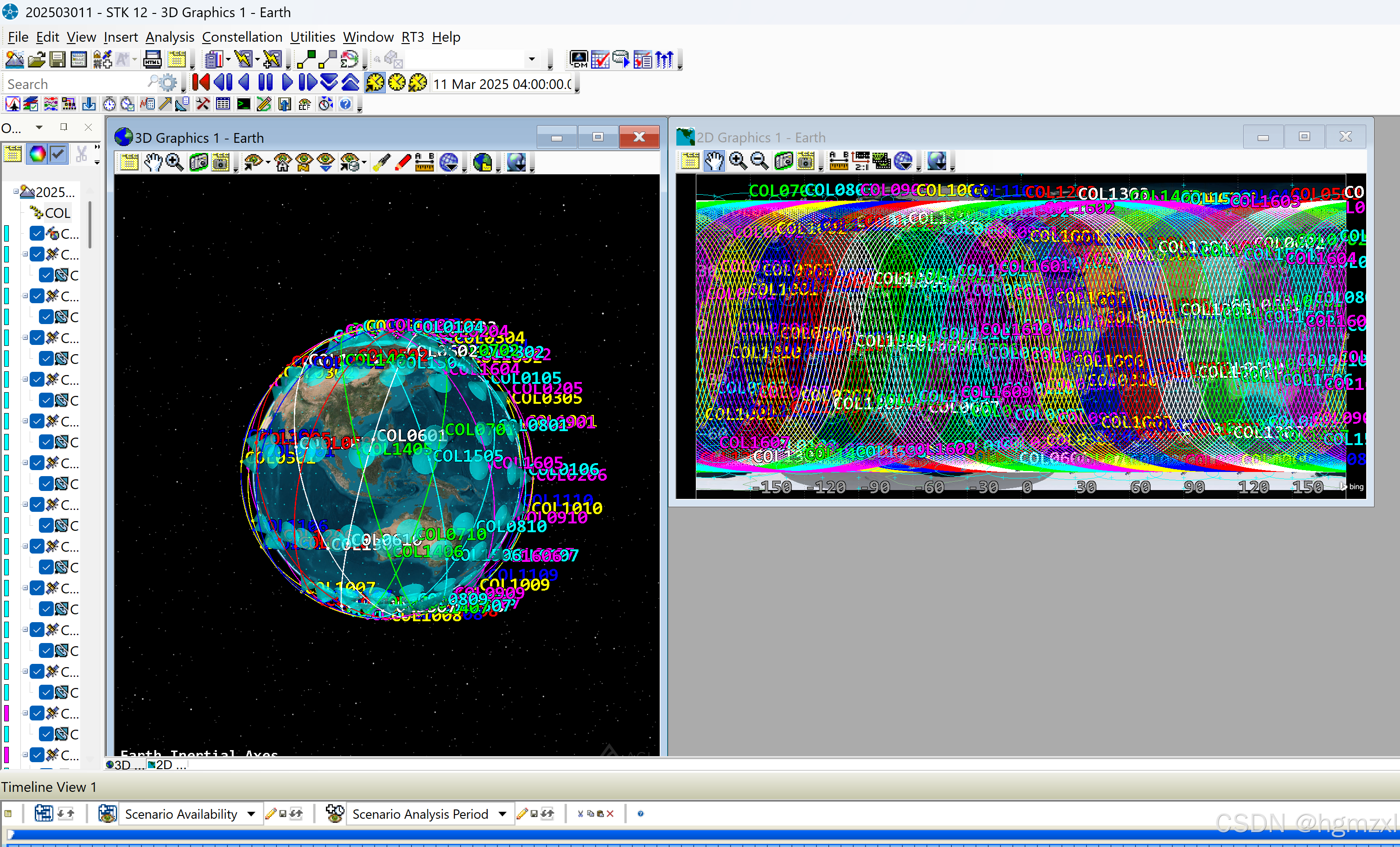1400x847 pixels.
Task: Open the Analysis menu
Action: click(169, 37)
